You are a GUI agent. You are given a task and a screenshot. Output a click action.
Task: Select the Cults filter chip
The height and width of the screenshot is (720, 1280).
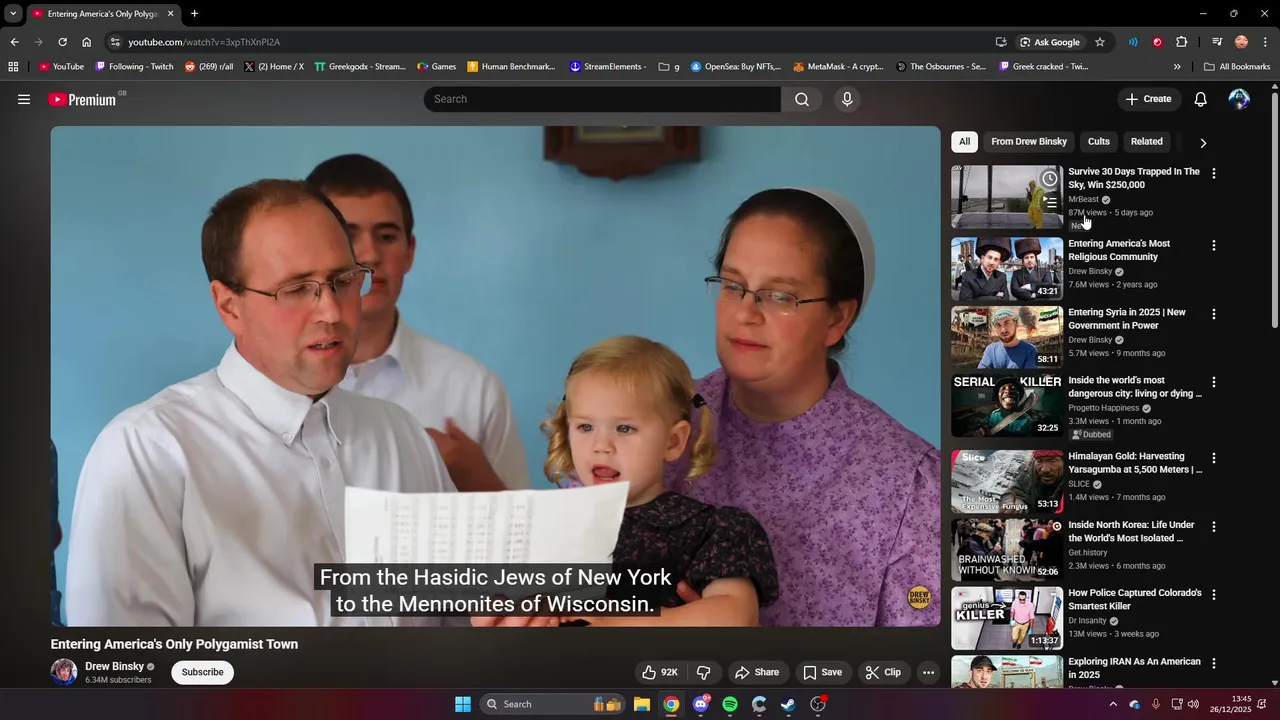coord(1099,142)
